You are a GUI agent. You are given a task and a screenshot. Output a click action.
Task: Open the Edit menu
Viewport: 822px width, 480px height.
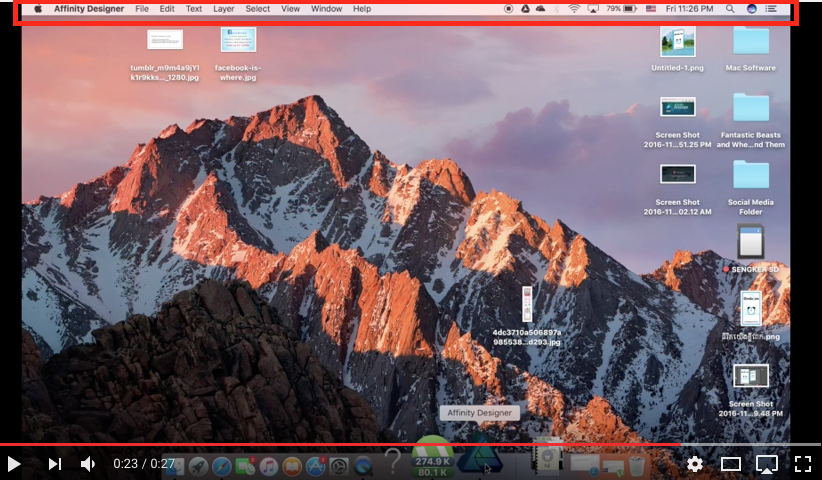[x=167, y=9]
